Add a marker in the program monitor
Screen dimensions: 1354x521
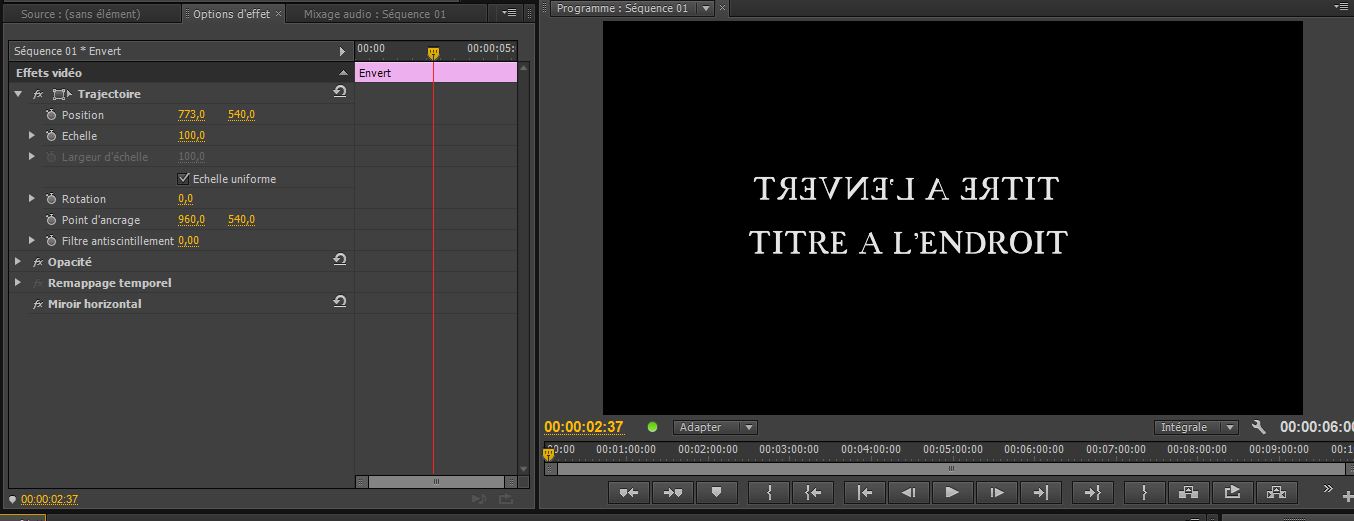point(717,492)
